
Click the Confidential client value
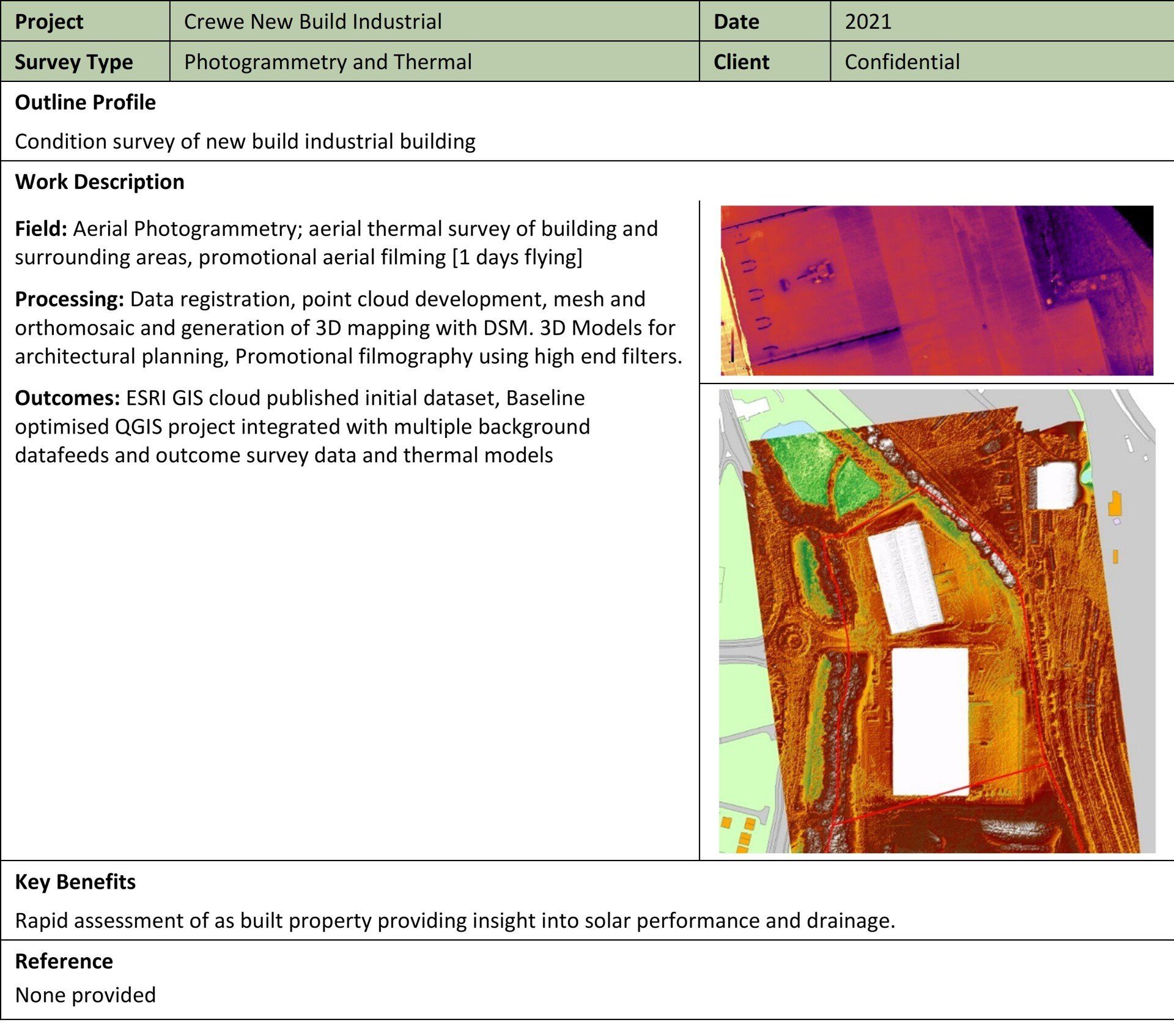click(x=903, y=62)
